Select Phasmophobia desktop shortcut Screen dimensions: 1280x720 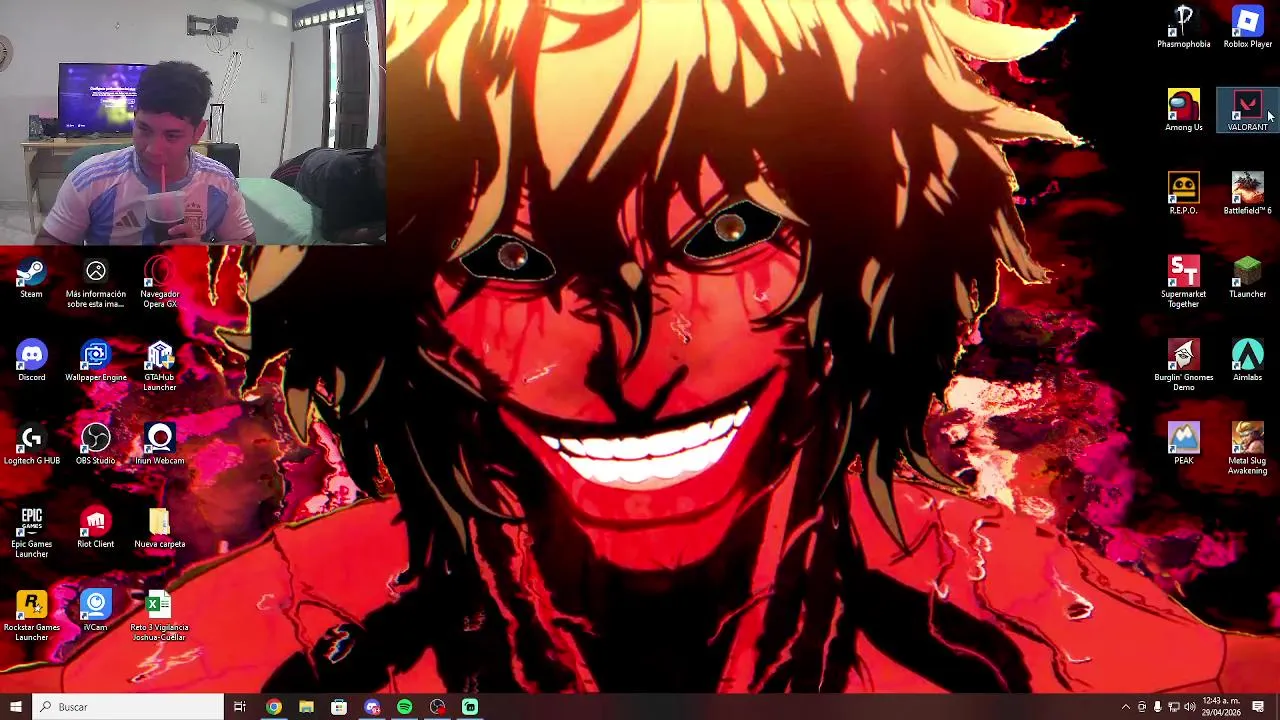point(1184,27)
